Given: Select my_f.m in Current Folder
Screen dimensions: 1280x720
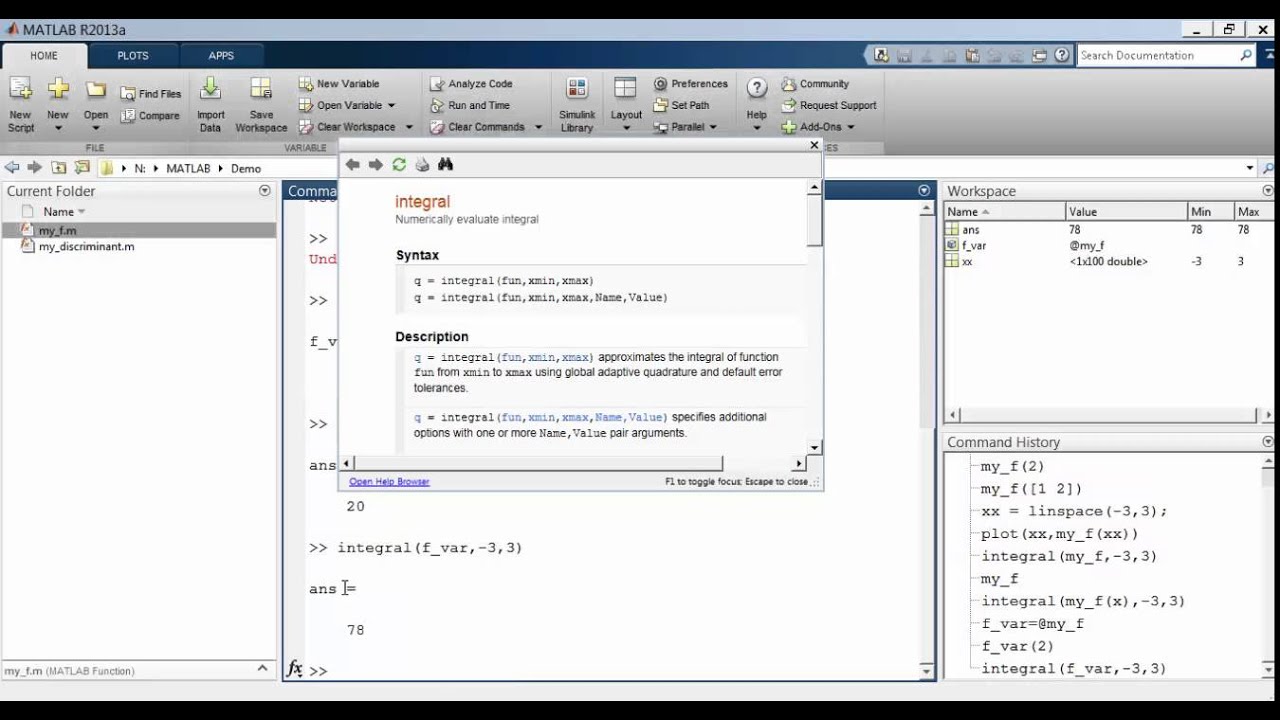Looking at the screenshot, I should pos(139,230).
